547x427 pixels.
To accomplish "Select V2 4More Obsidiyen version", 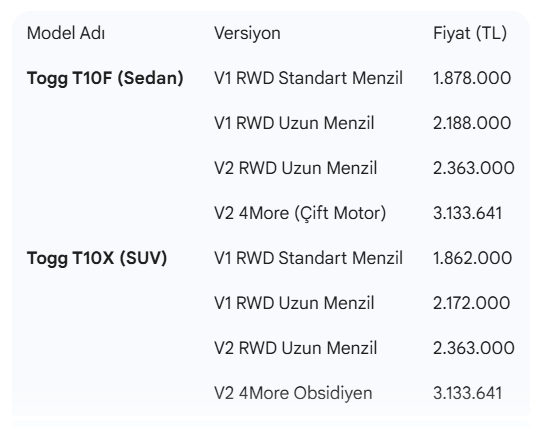I will (293, 393).
